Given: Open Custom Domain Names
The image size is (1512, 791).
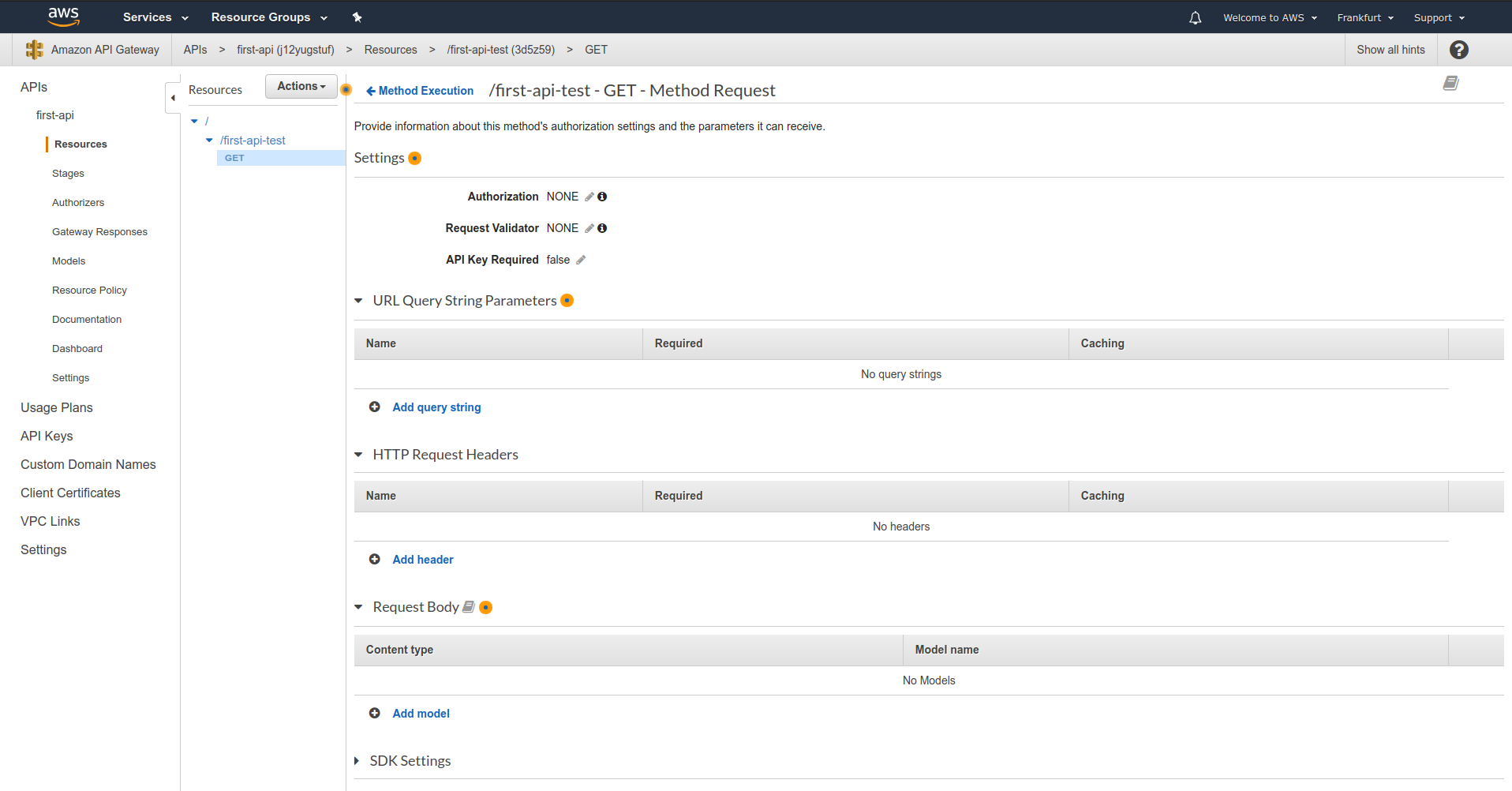Looking at the screenshot, I should point(88,464).
